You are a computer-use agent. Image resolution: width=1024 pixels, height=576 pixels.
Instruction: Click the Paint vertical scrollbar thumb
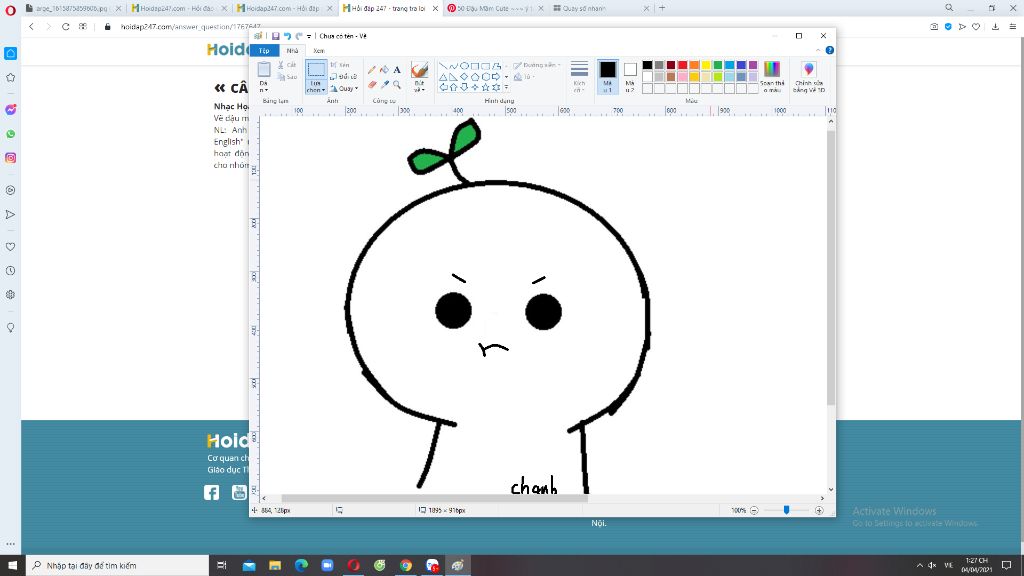831,268
